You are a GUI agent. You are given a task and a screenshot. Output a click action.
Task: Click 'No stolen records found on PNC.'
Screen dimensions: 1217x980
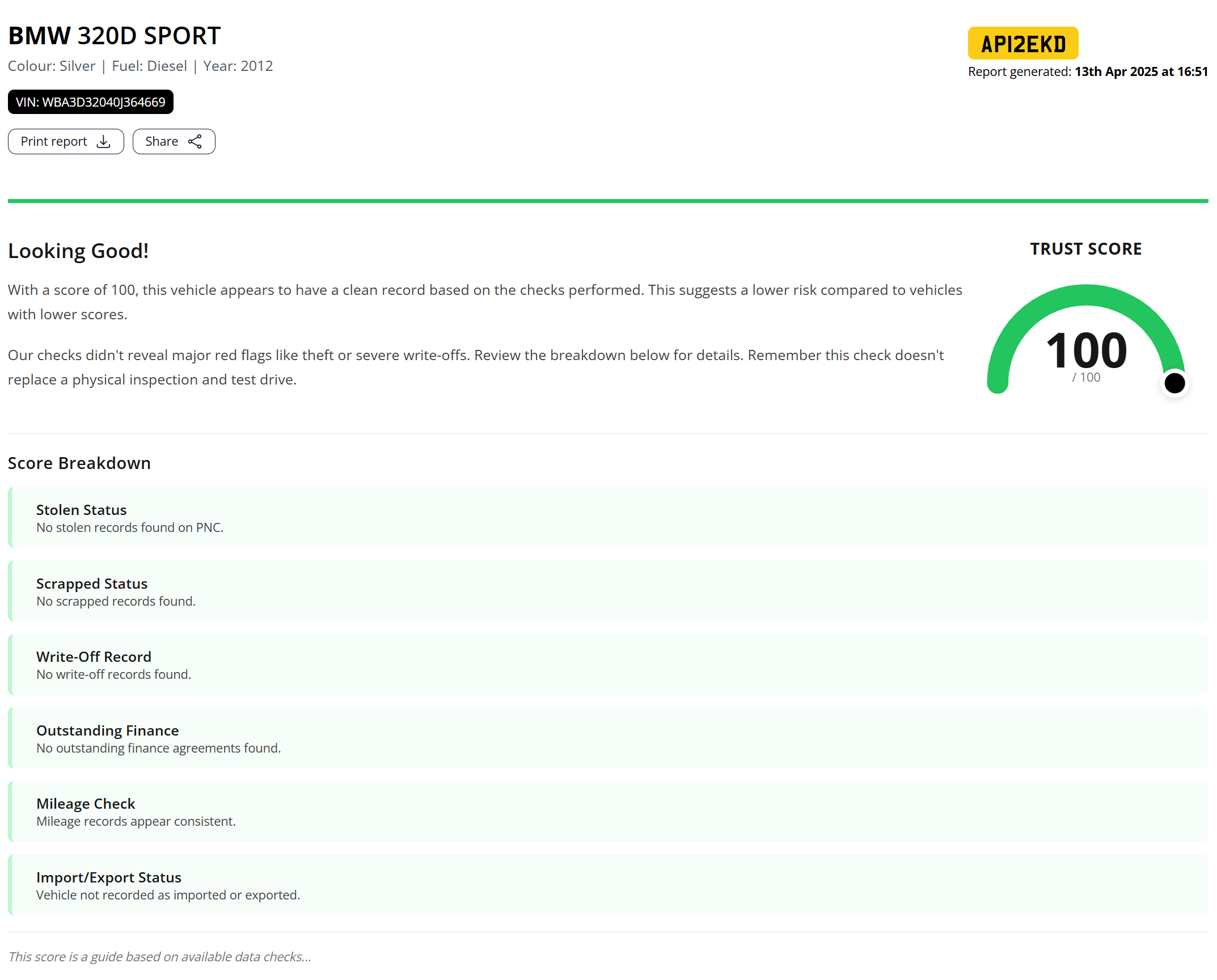(130, 527)
